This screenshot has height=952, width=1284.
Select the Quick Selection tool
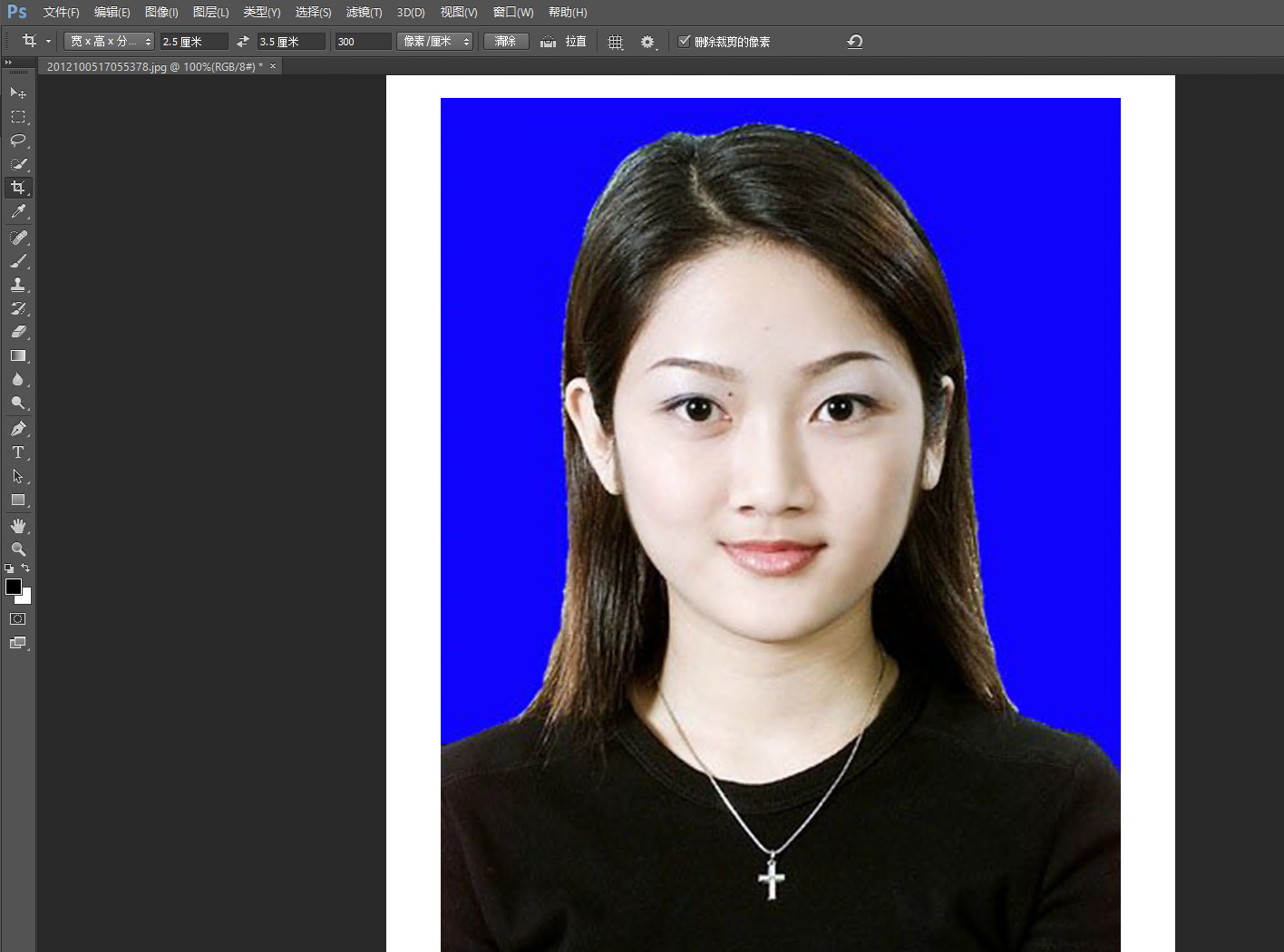click(18, 164)
